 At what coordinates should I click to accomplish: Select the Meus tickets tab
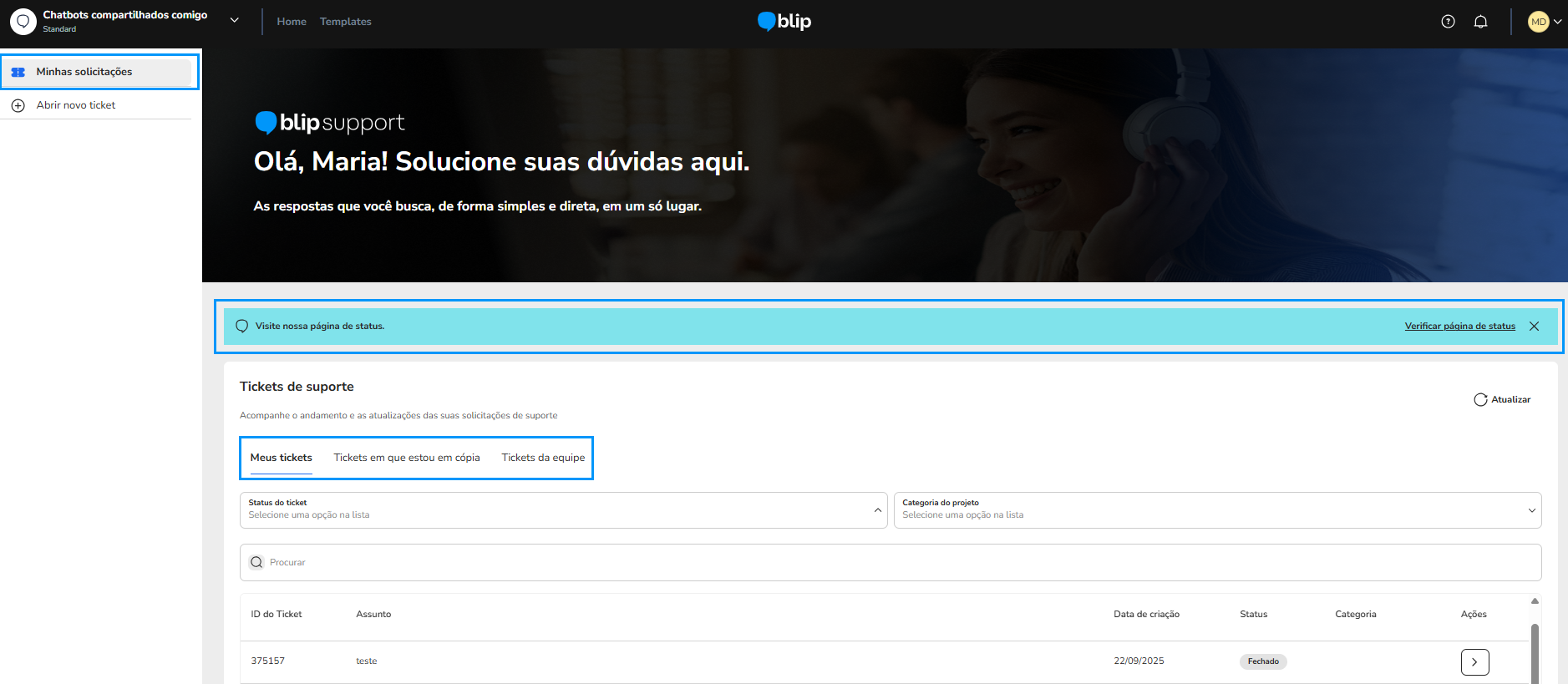click(x=281, y=458)
